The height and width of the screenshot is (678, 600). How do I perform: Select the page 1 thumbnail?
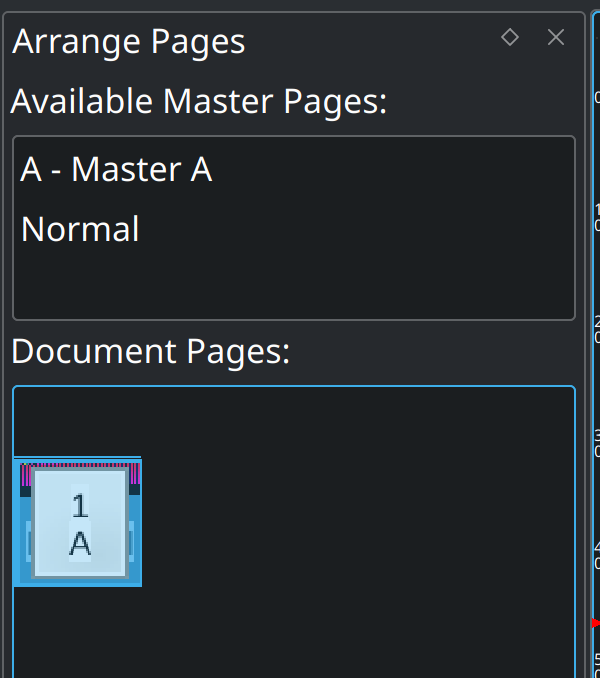pyautogui.click(x=78, y=523)
